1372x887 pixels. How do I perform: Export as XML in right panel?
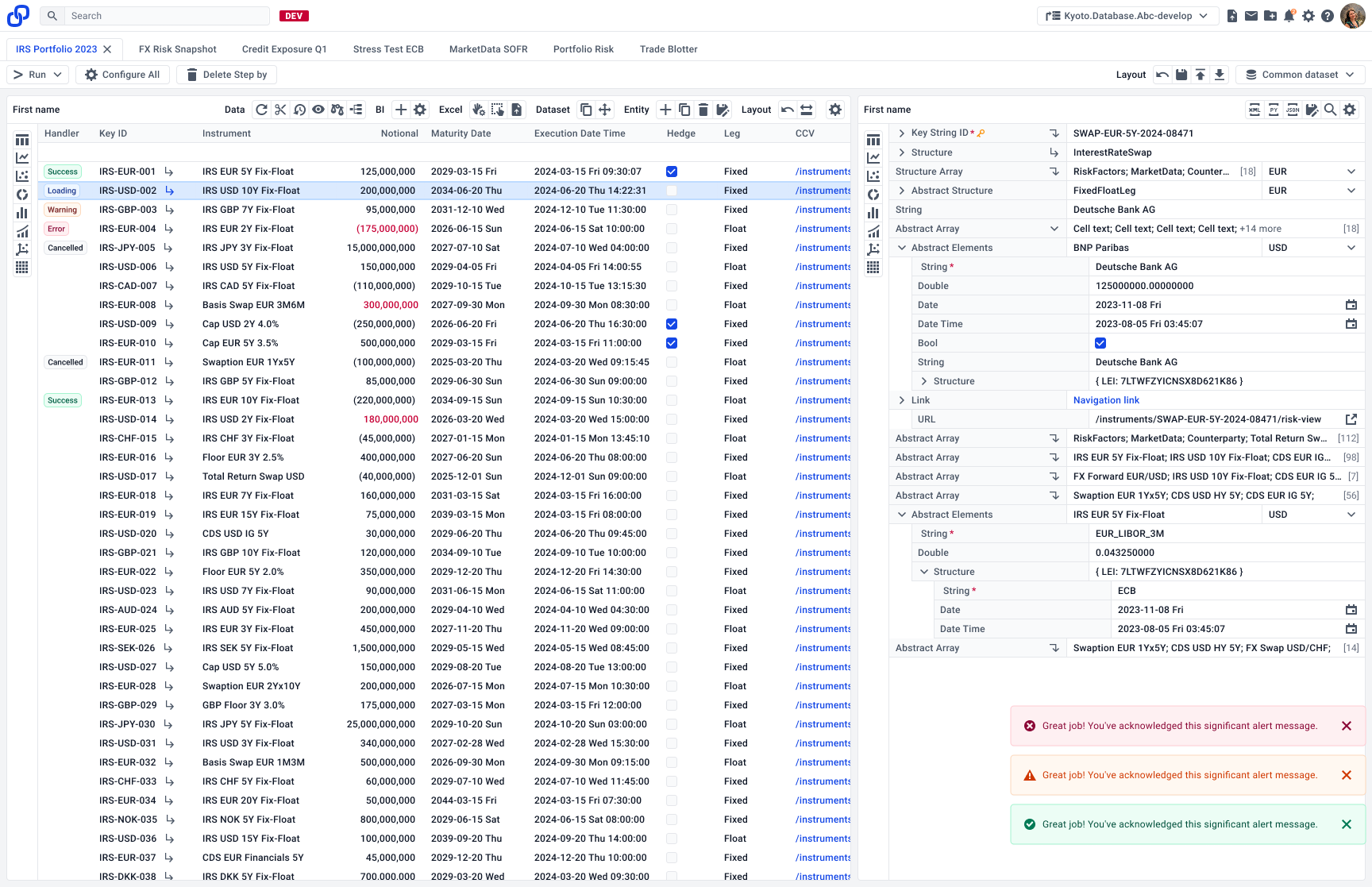tap(1254, 110)
